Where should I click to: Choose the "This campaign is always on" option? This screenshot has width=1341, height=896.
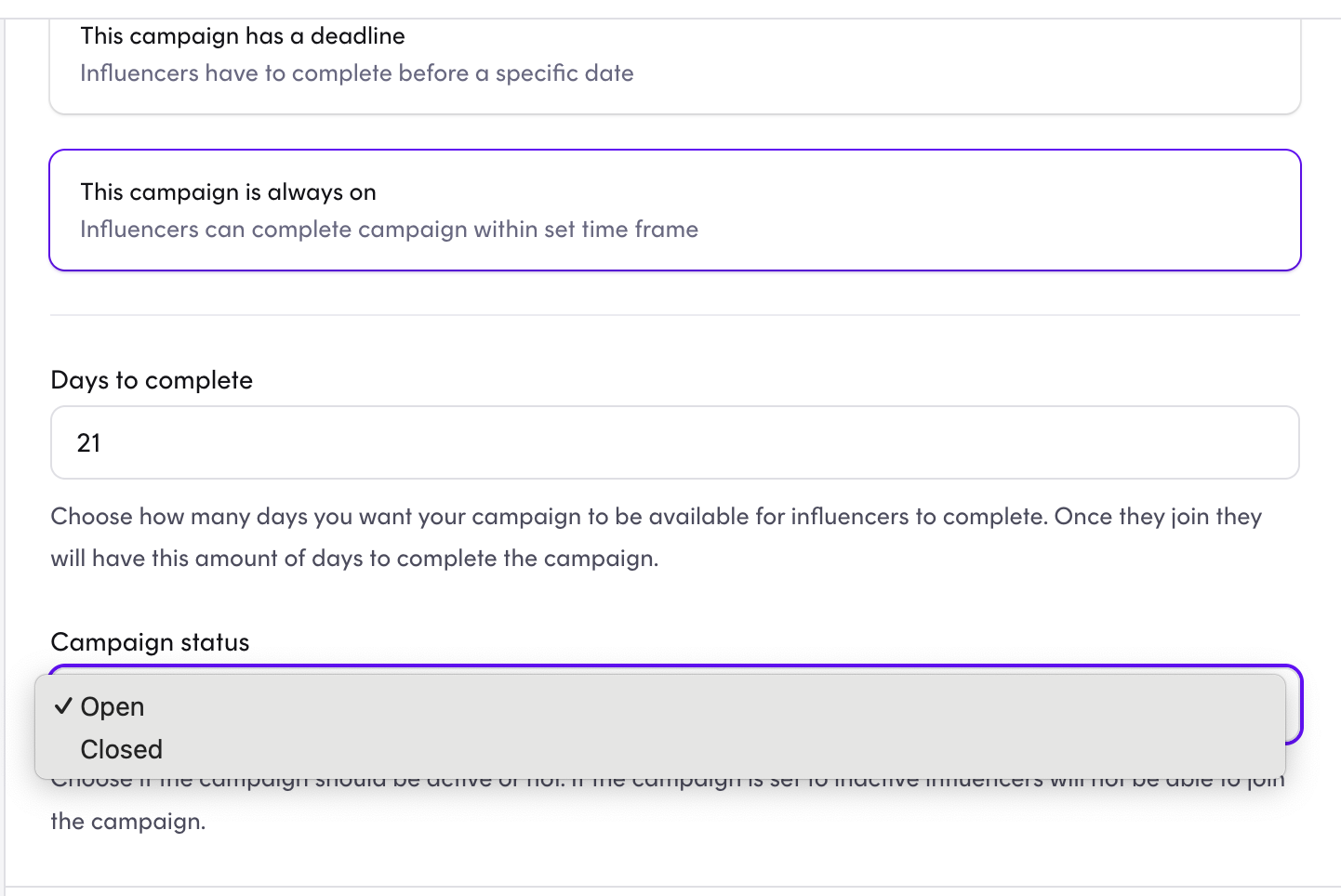click(x=674, y=210)
